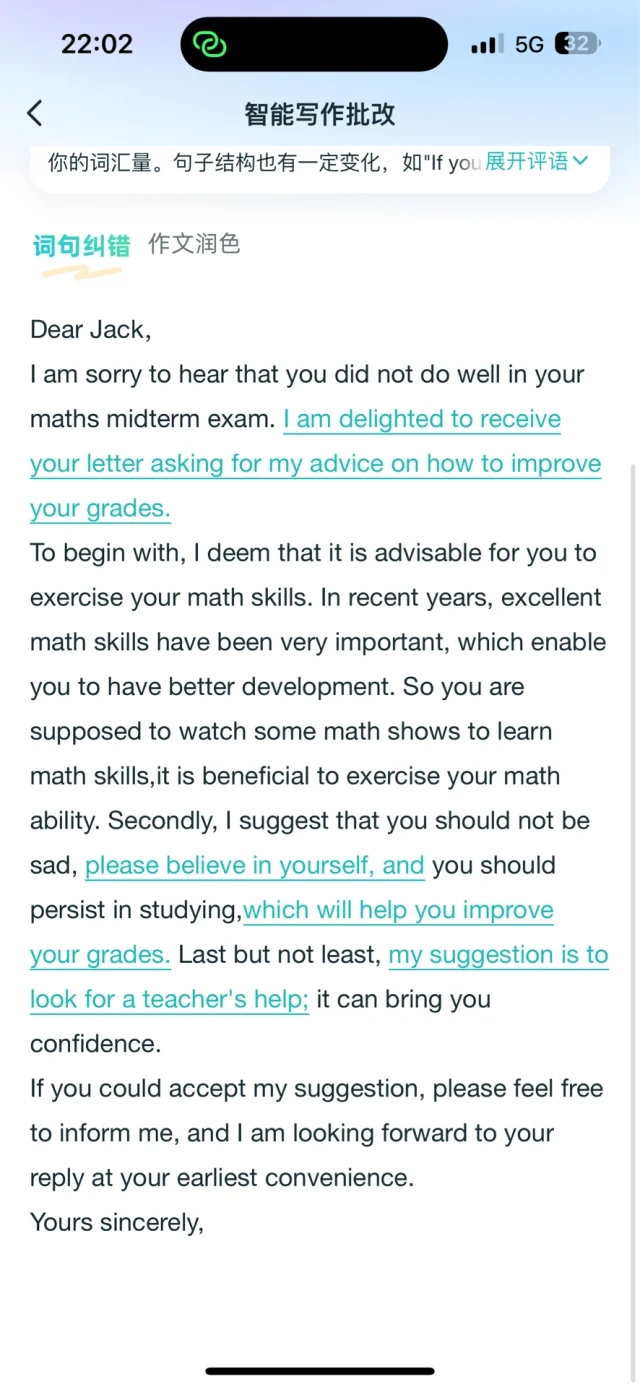The width and height of the screenshot is (640, 1387).
Task: Tap underlined "please believe in yourself, and"
Action: (255, 865)
